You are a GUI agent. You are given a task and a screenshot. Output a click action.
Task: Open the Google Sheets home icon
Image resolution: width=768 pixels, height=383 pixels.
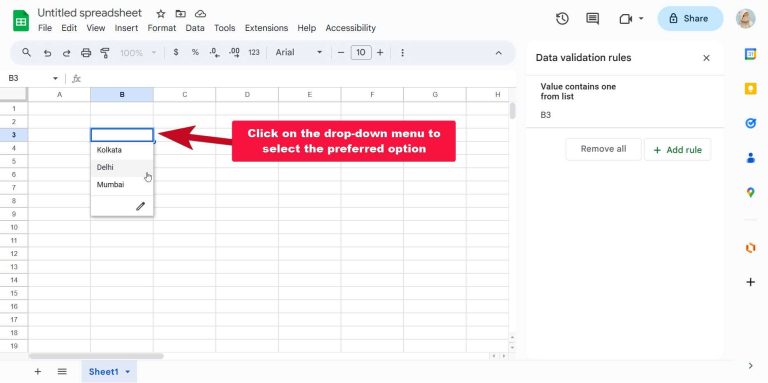(21, 20)
